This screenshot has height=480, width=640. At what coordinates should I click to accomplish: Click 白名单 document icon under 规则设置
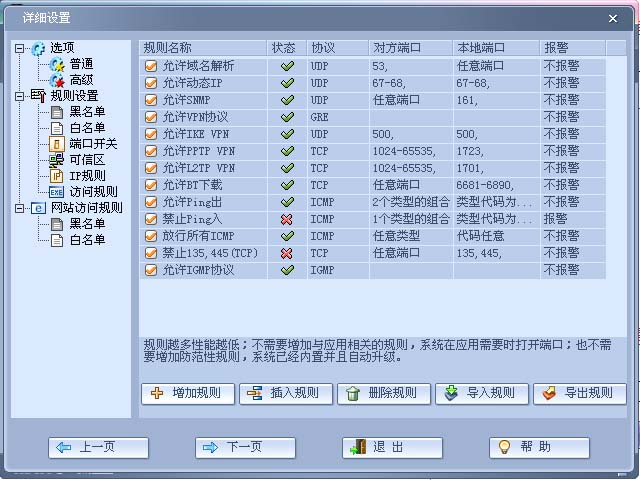pyautogui.click(x=57, y=128)
